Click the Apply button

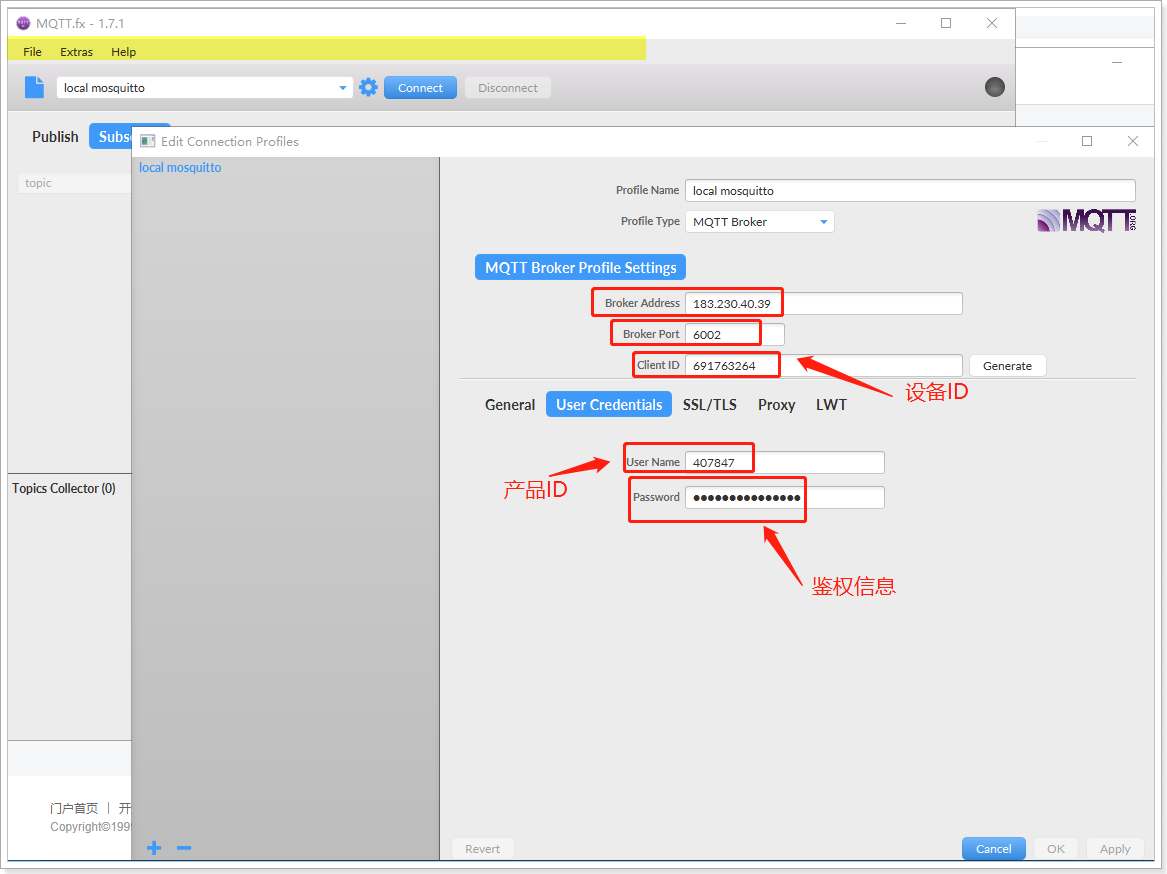1115,849
